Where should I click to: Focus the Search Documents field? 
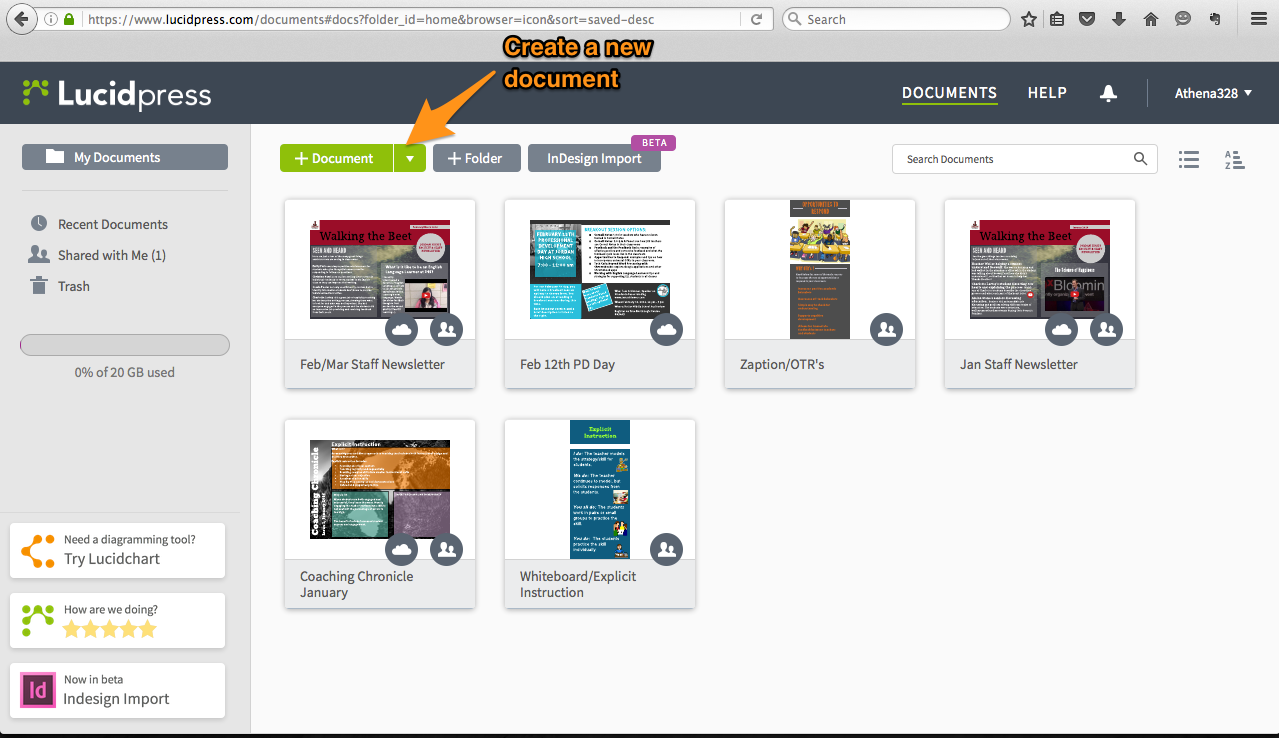tap(1010, 159)
